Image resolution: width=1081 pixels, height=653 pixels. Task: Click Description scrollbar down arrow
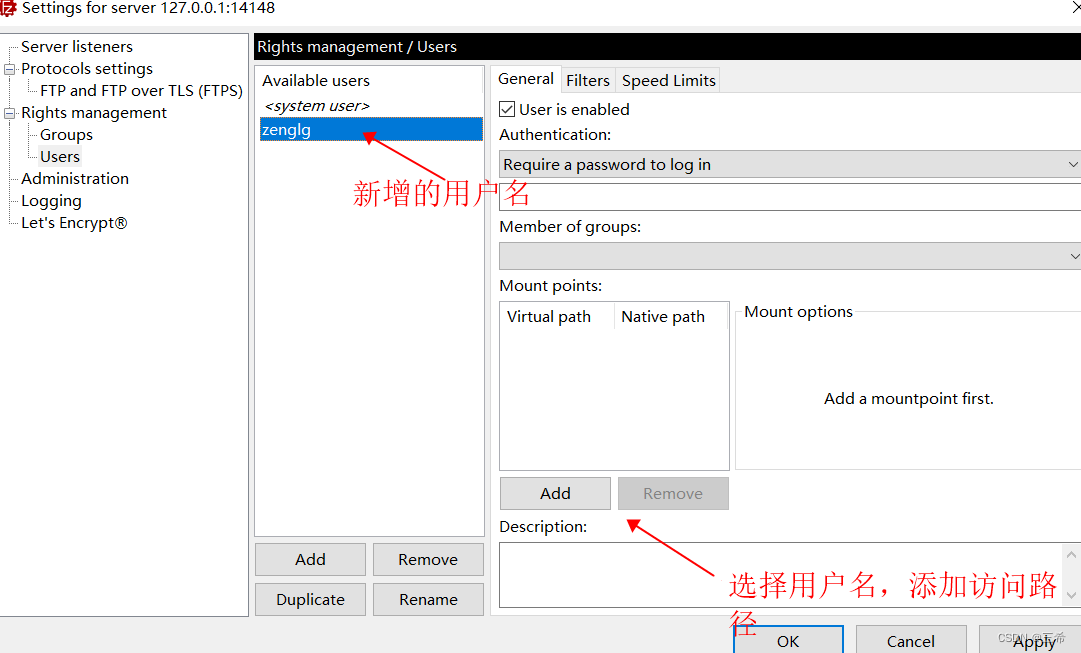(1071, 595)
